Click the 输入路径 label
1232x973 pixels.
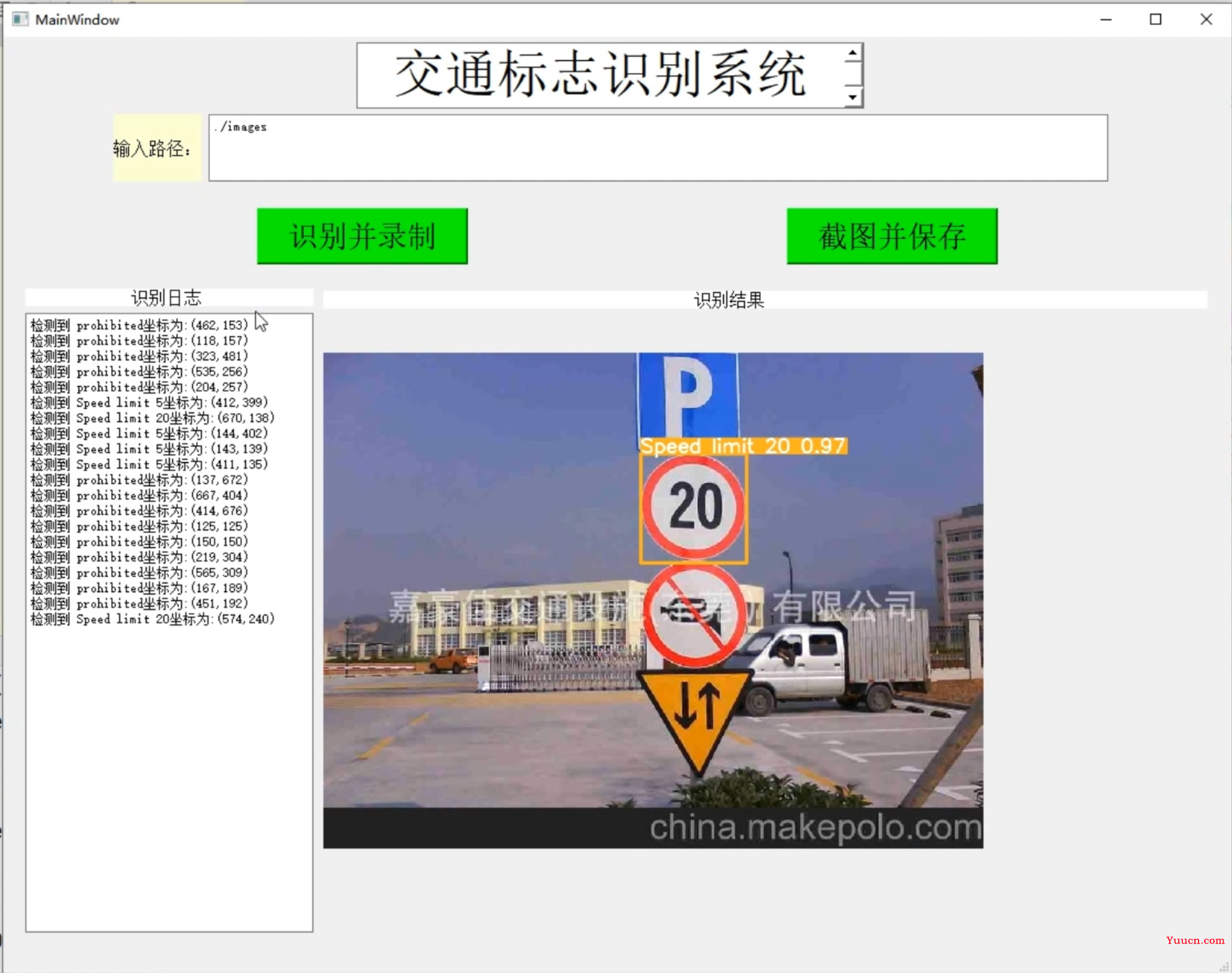tap(158, 148)
